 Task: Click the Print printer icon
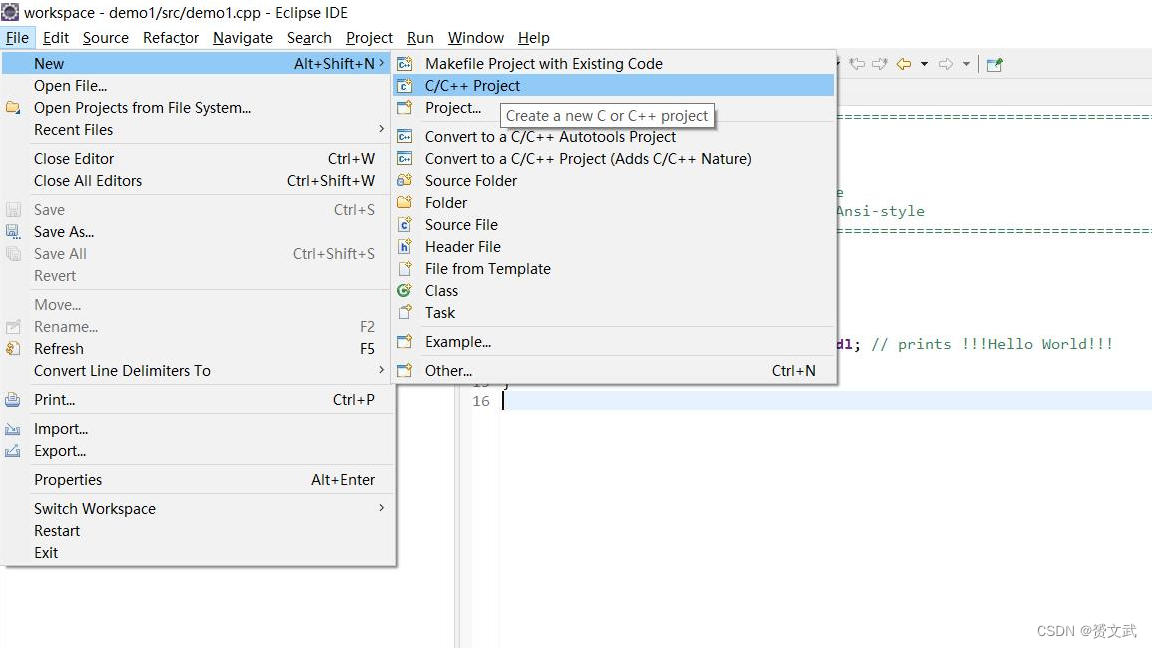[x=13, y=400]
